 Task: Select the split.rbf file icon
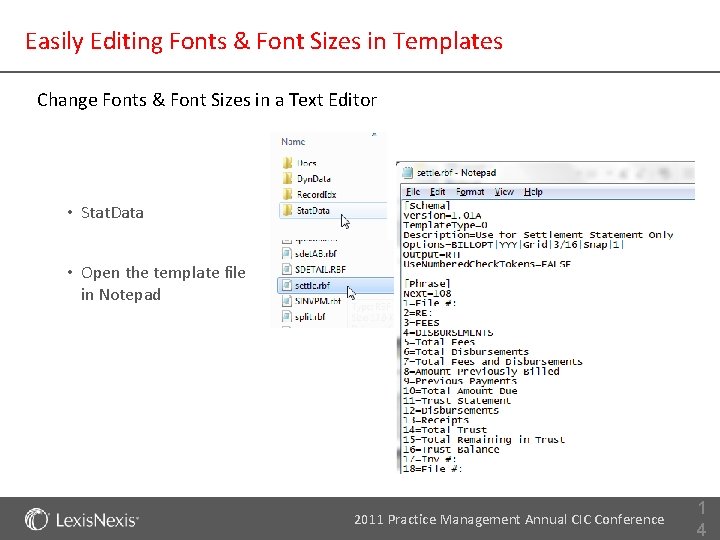(x=287, y=316)
